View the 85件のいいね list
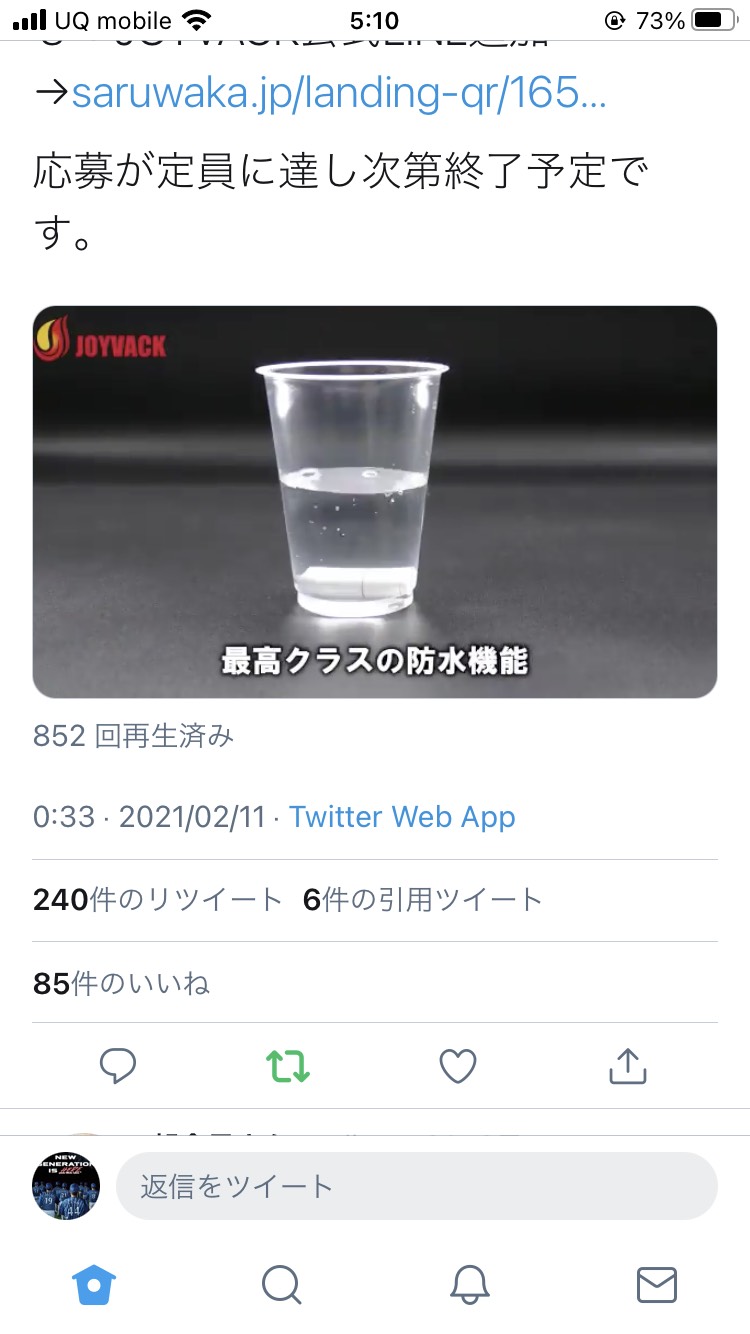 [121, 984]
